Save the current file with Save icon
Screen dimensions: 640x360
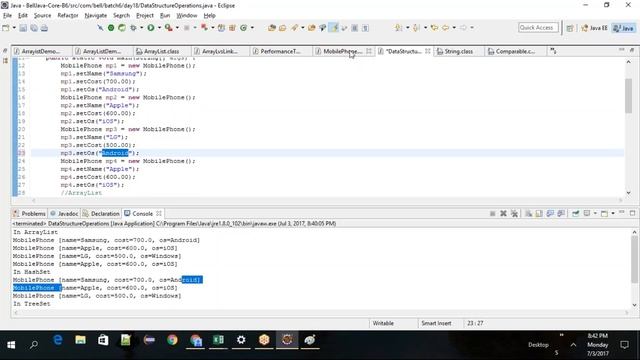[x=23, y=28]
